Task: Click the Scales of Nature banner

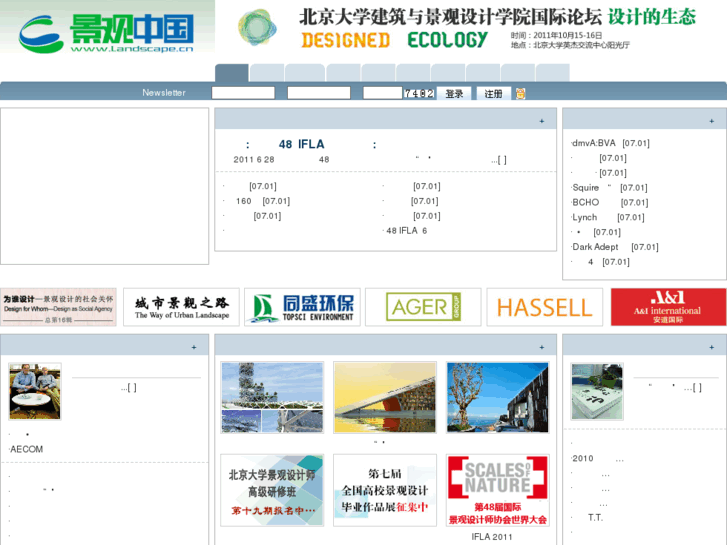Action: pyautogui.click(x=497, y=490)
